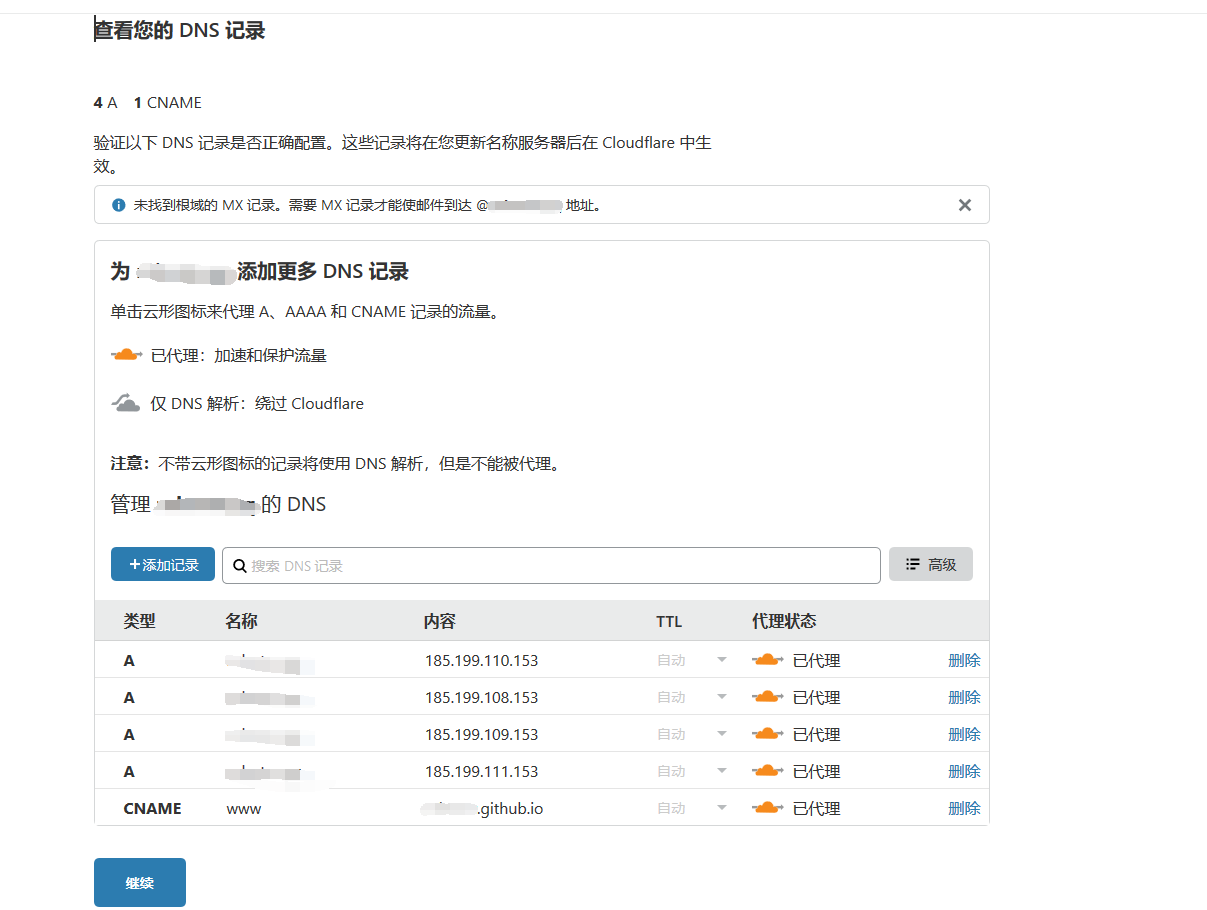Click the 185.199.110.153 content cell
The image size is (1207, 910).
481,660
